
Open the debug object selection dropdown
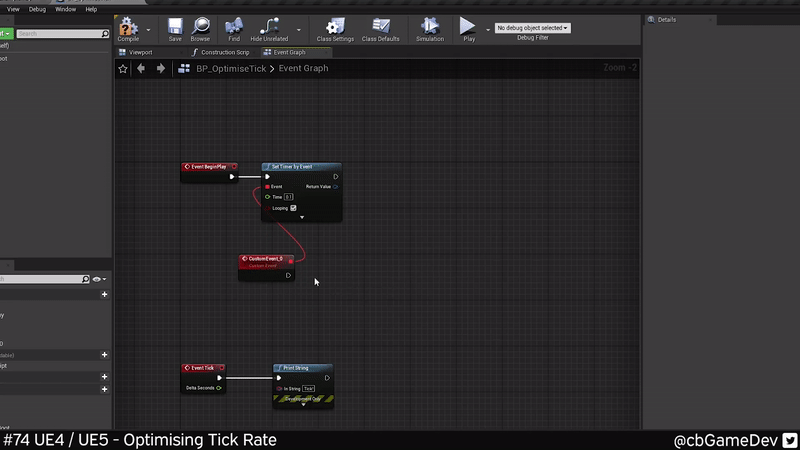tap(532, 28)
